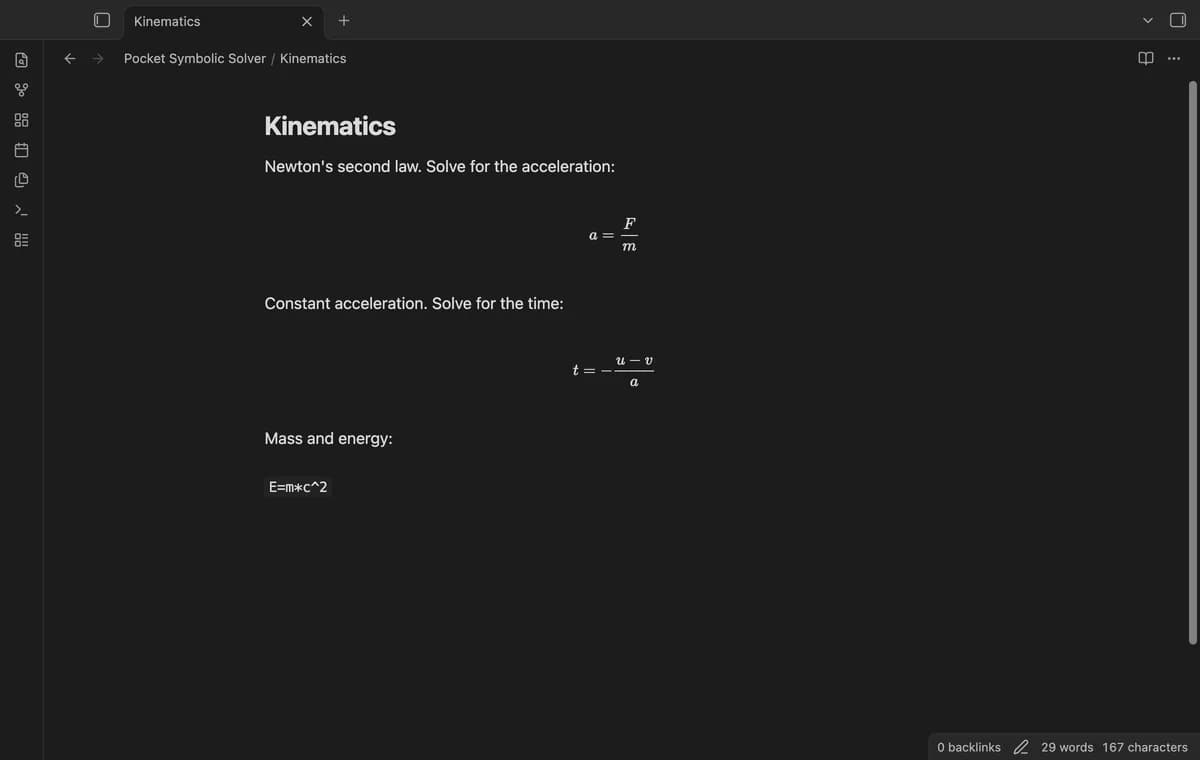The height and width of the screenshot is (760, 1200).
Task: Select the Kinematics tab
Action: [222, 21]
